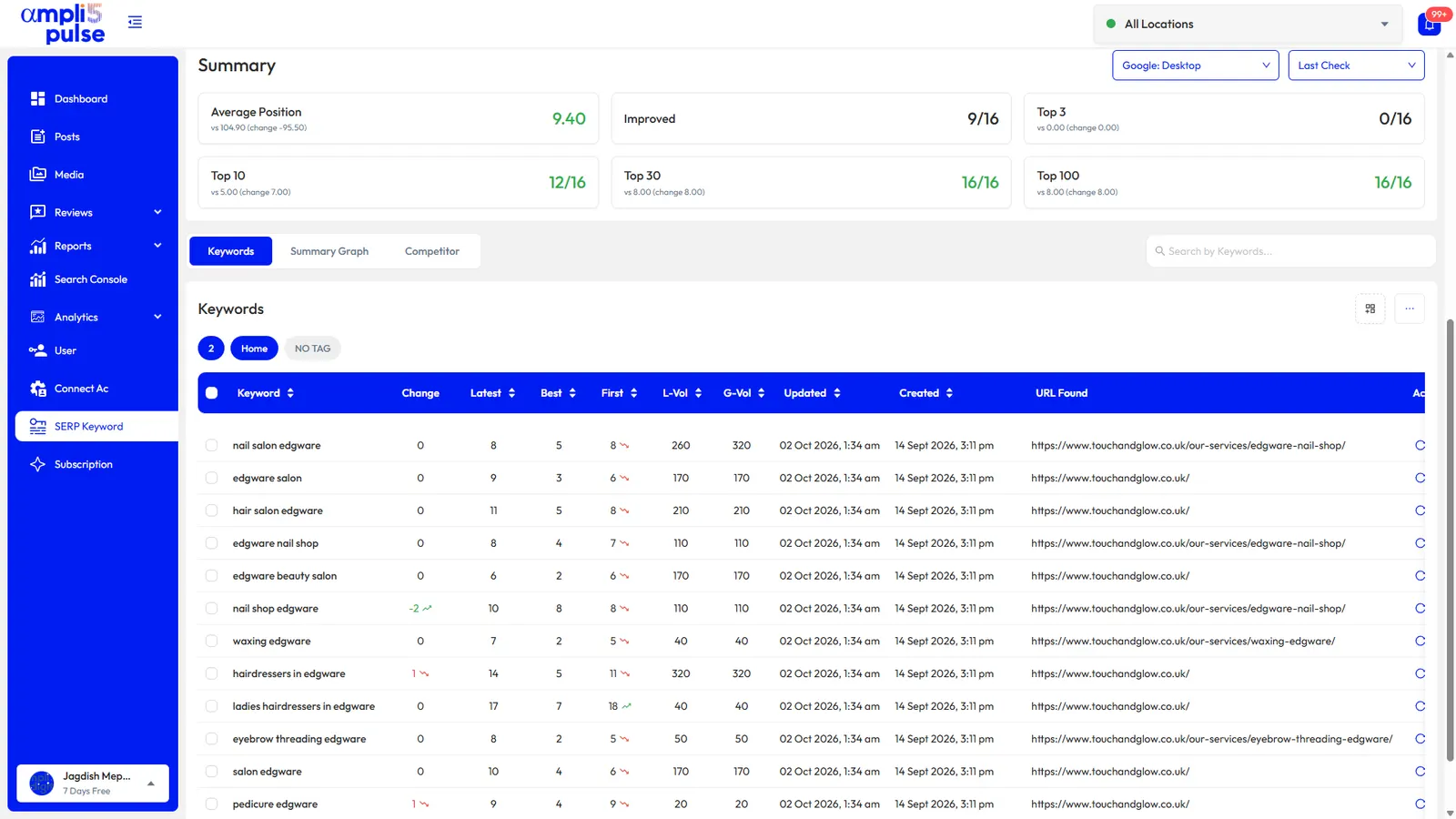This screenshot has width=1456, height=819.
Task: Collapse sidebar with the menu toggle icon
Action: click(x=135, y=22)
